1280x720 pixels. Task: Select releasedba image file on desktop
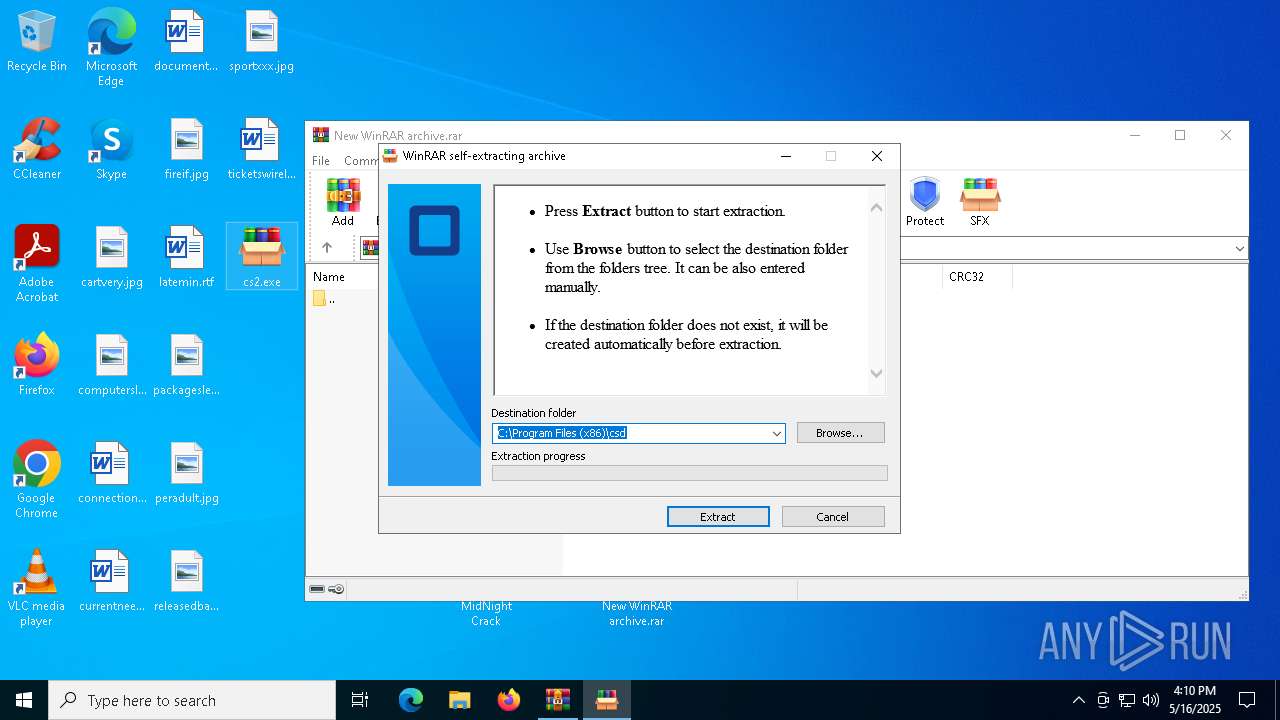[x=186, y=582]
